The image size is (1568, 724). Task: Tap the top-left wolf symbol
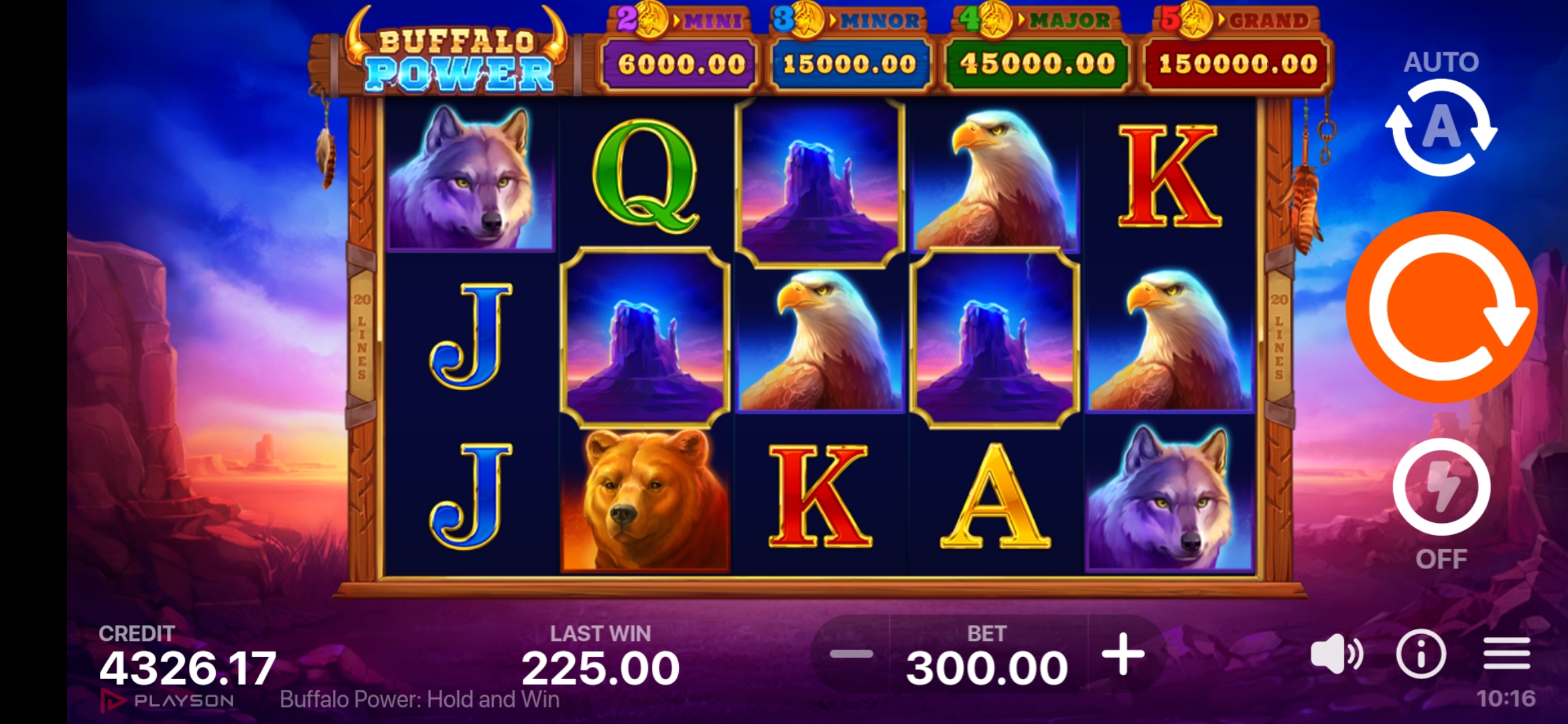(470, 176)
